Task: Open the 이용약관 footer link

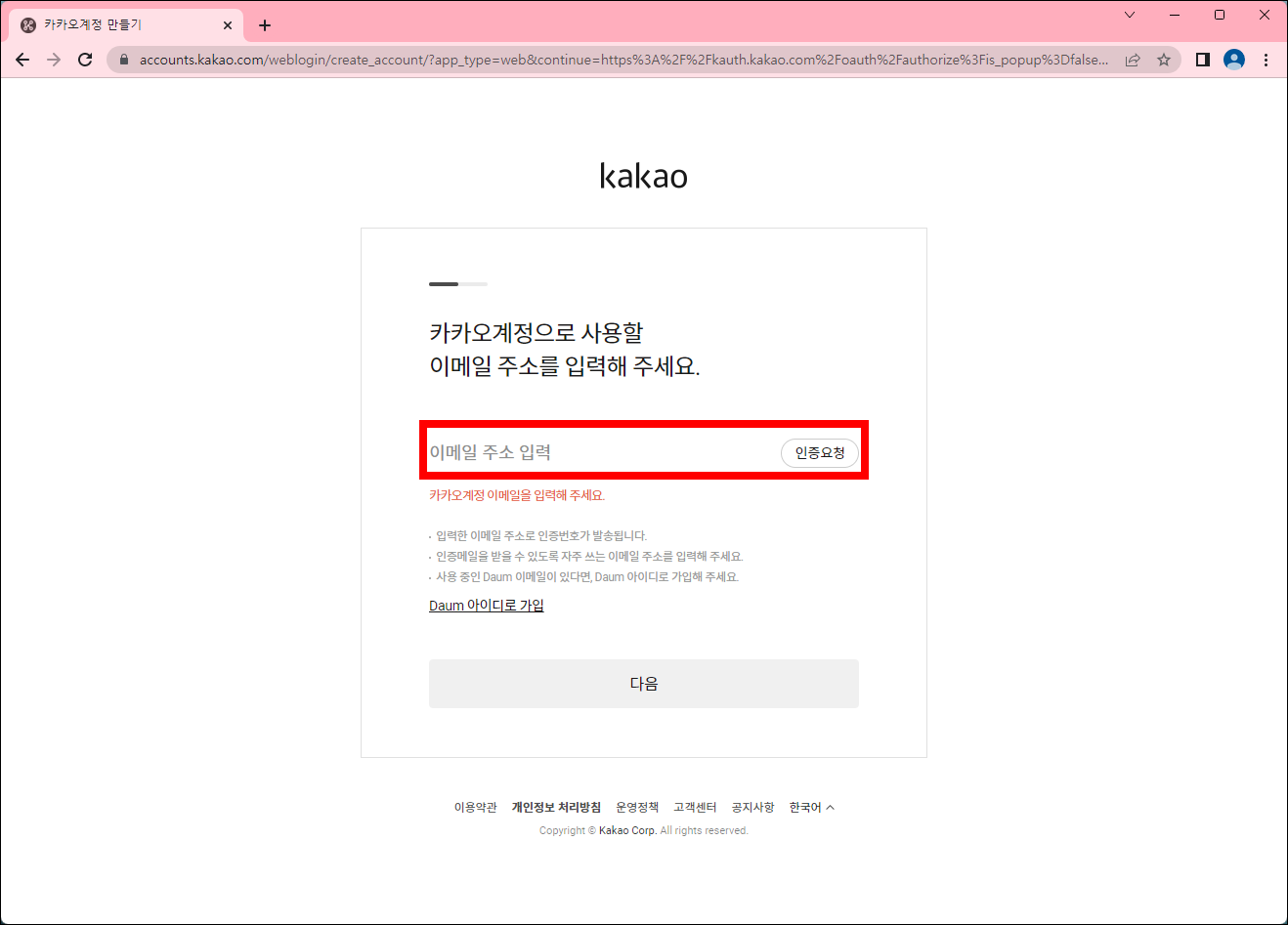Action: point(476,808)
